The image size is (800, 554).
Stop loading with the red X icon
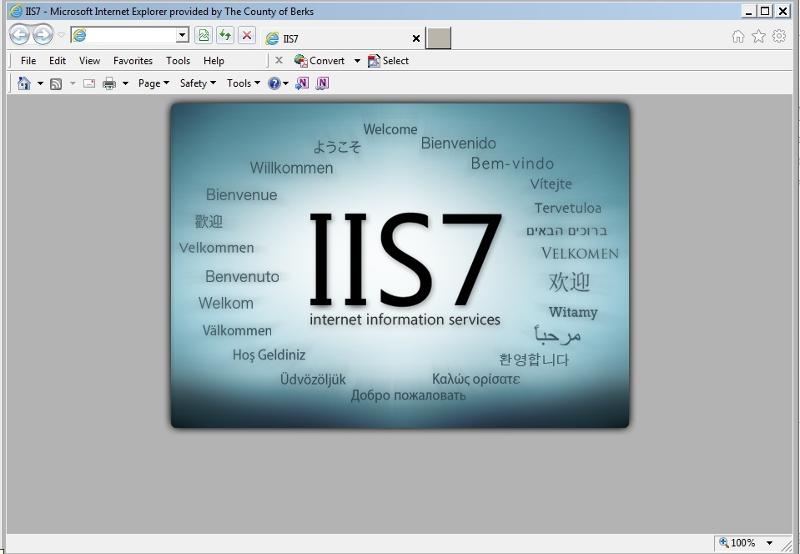point(246,35)
